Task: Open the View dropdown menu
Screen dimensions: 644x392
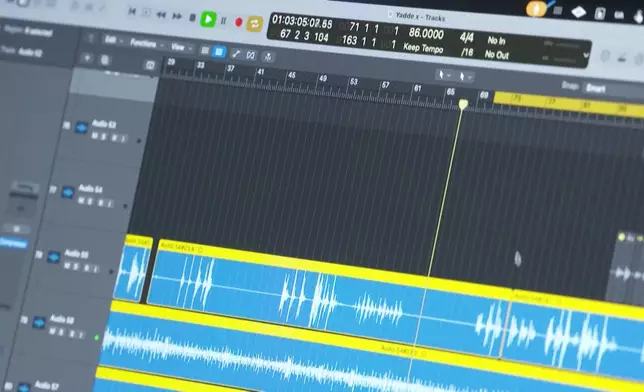Action: [x=181, y=47]
